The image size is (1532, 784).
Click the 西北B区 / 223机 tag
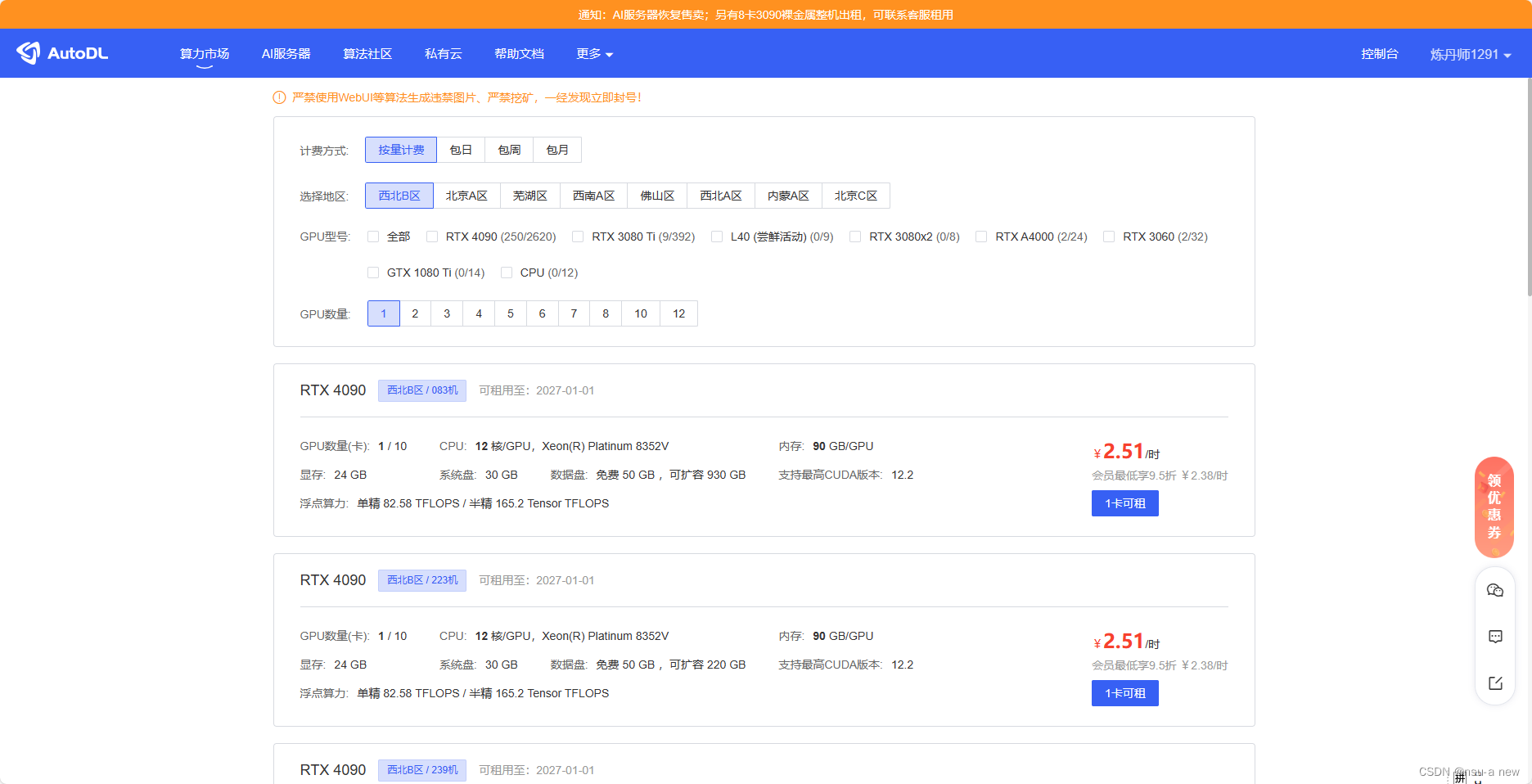click(x=422, y=580)
